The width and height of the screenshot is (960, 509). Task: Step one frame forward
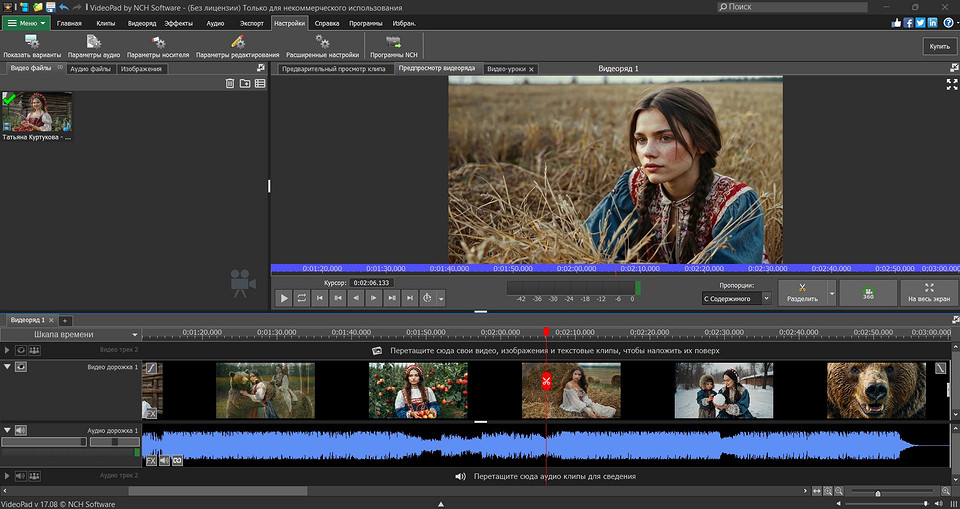pyautogui.click(x=373, y=298)
